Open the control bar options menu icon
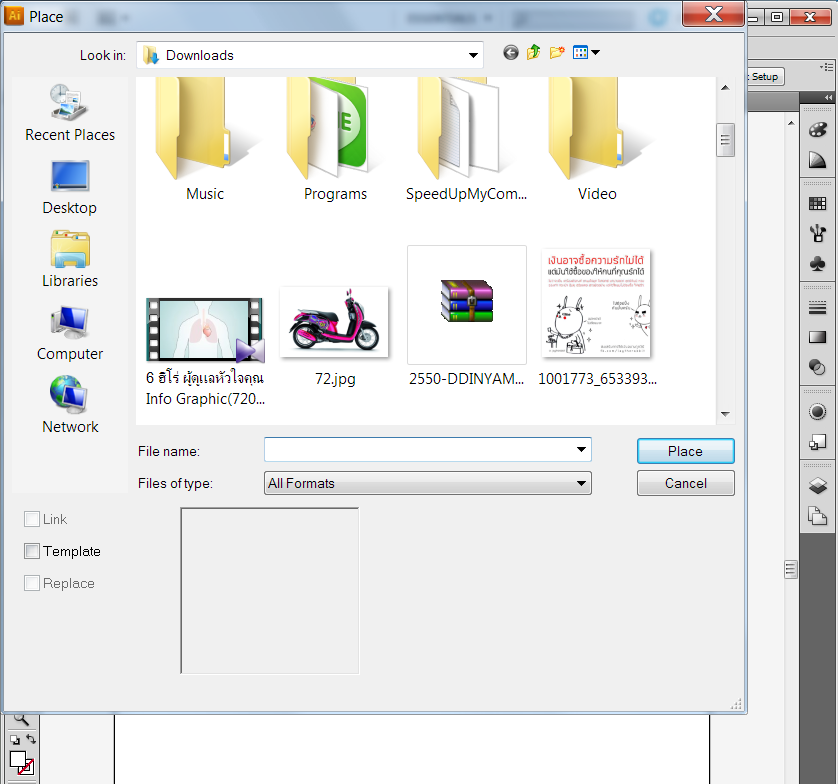838x784 pixels. coord(827,67)
